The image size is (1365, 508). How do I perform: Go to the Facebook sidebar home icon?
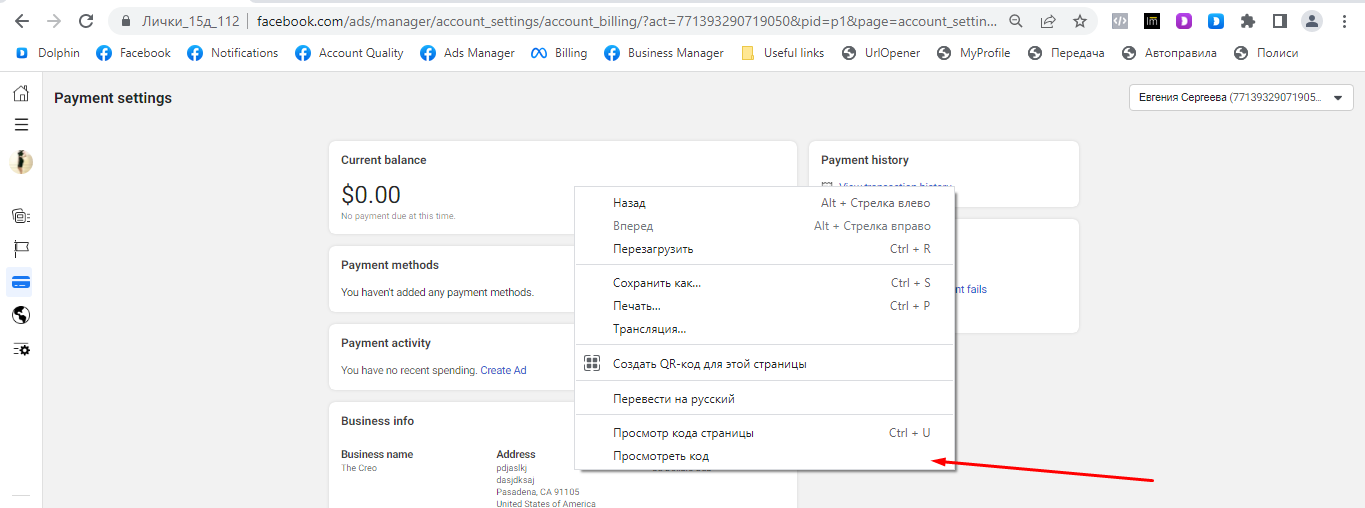pos(20,94)
